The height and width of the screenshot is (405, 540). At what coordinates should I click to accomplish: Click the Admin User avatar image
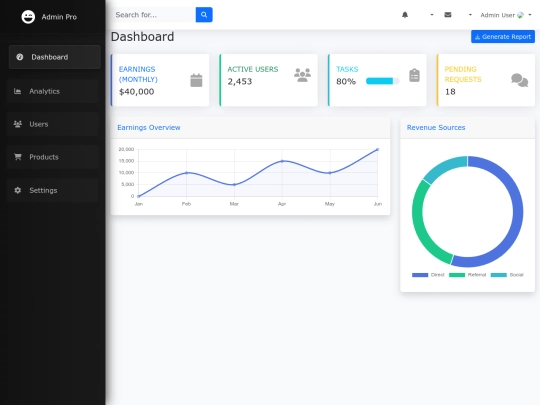click(x=520, y=15)
